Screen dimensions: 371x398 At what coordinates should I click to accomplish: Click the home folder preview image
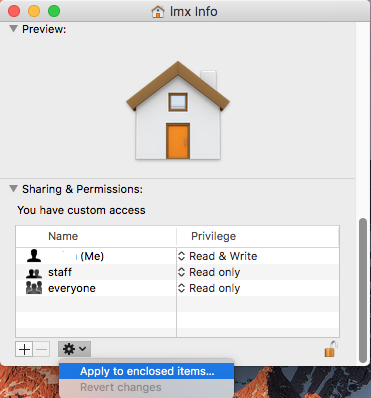point(178,111)
